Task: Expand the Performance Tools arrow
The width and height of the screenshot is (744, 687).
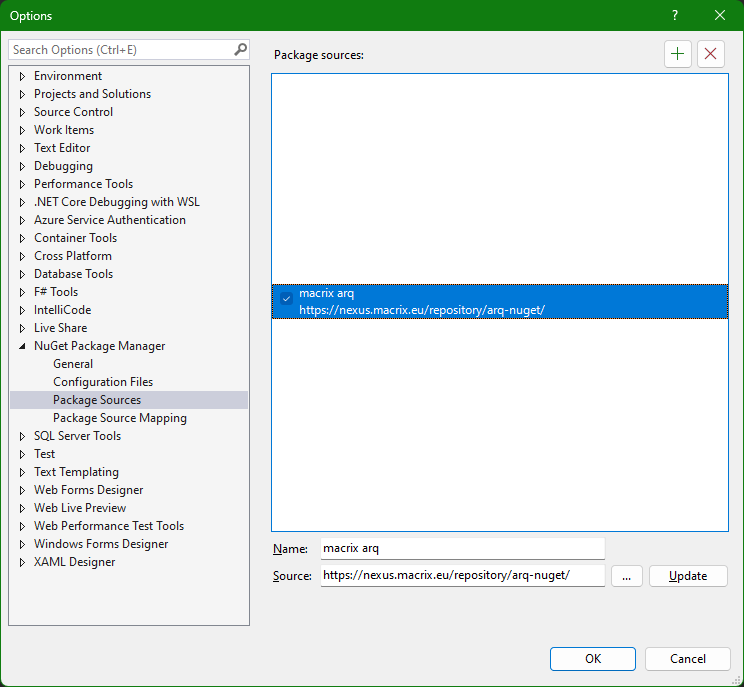Action: pos(22,184)
